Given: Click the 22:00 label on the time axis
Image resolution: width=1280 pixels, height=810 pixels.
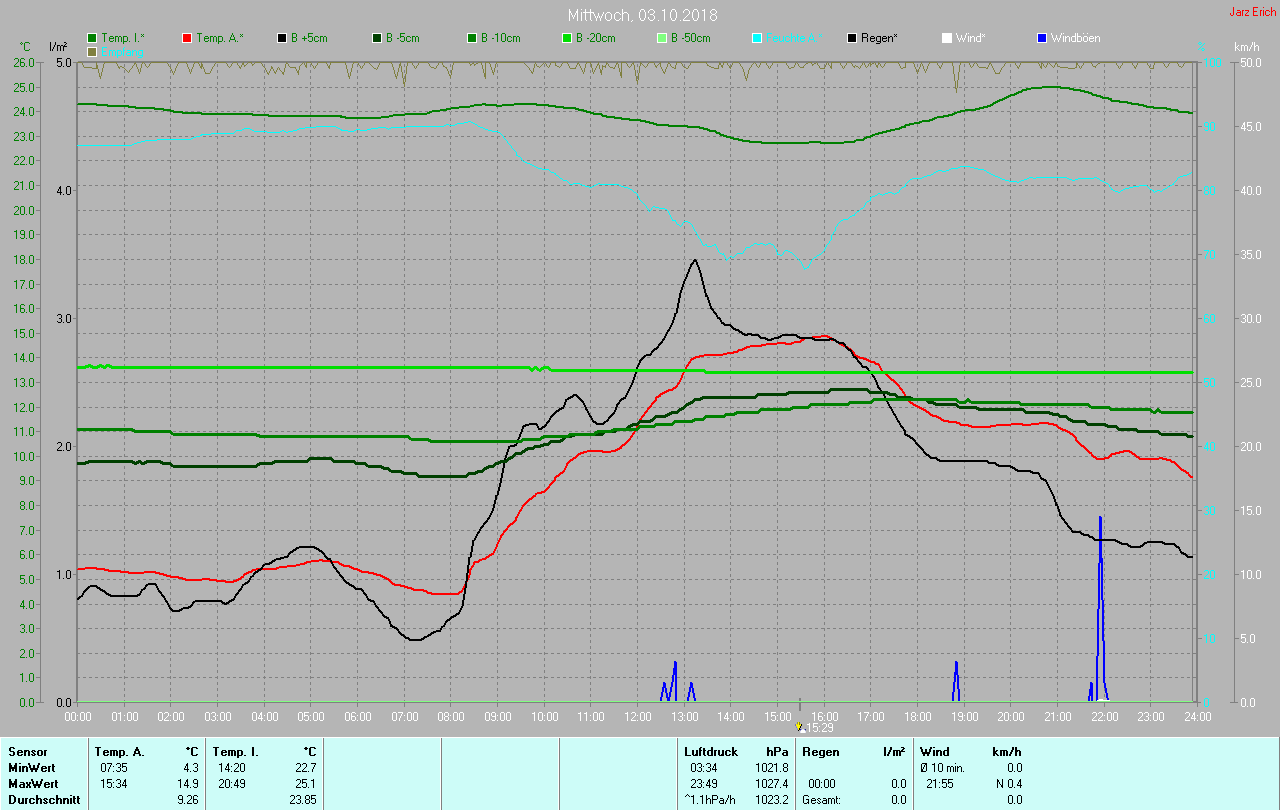Looking at the screenshot, I should 1104,717.
